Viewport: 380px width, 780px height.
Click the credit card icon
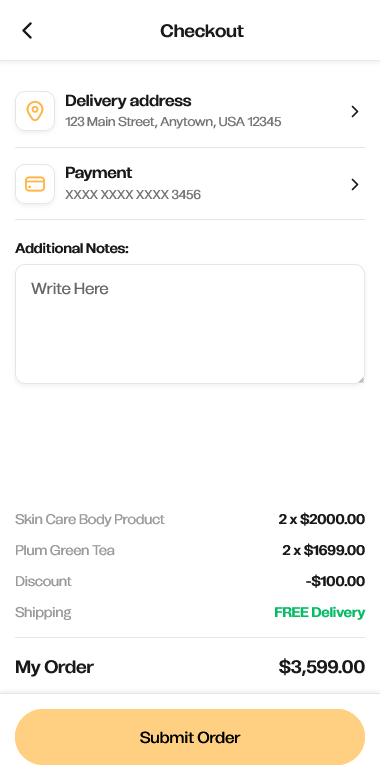(x=35, y=184)
